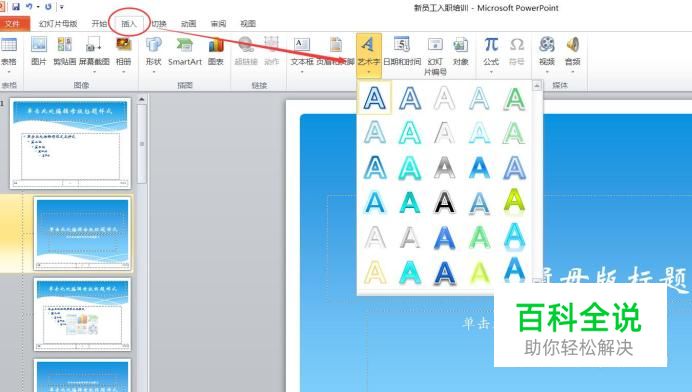Select the highlighted title layout thumbnail
Image resolution: width=692 pixels, height=392 pixels.
click(x=83, y=234)
